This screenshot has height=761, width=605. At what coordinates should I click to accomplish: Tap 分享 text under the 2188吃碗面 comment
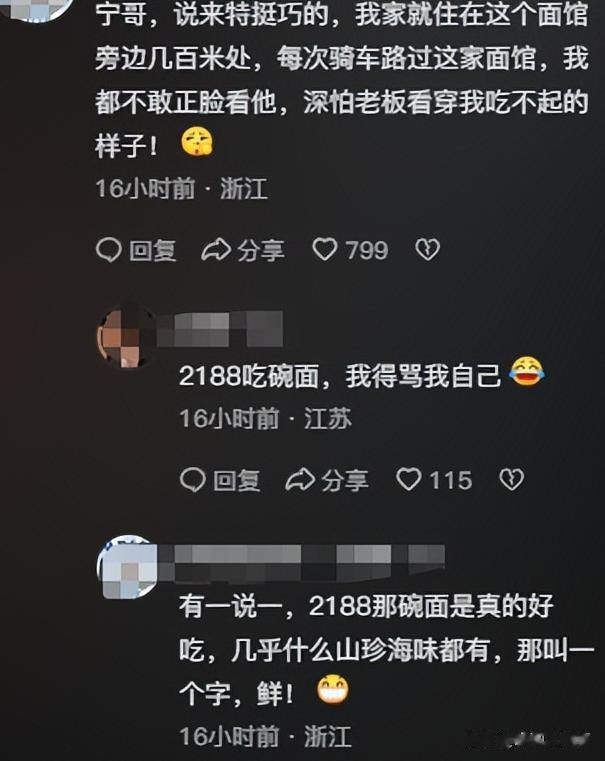pos(345,480)
